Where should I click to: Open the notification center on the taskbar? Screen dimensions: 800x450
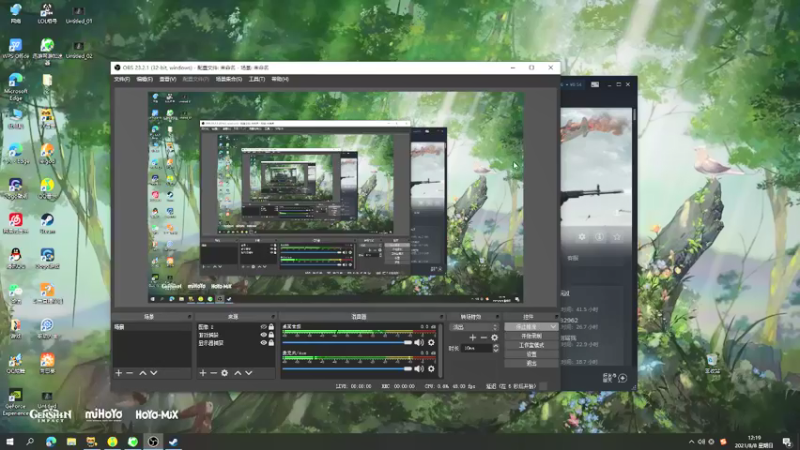tap(787, 442)
